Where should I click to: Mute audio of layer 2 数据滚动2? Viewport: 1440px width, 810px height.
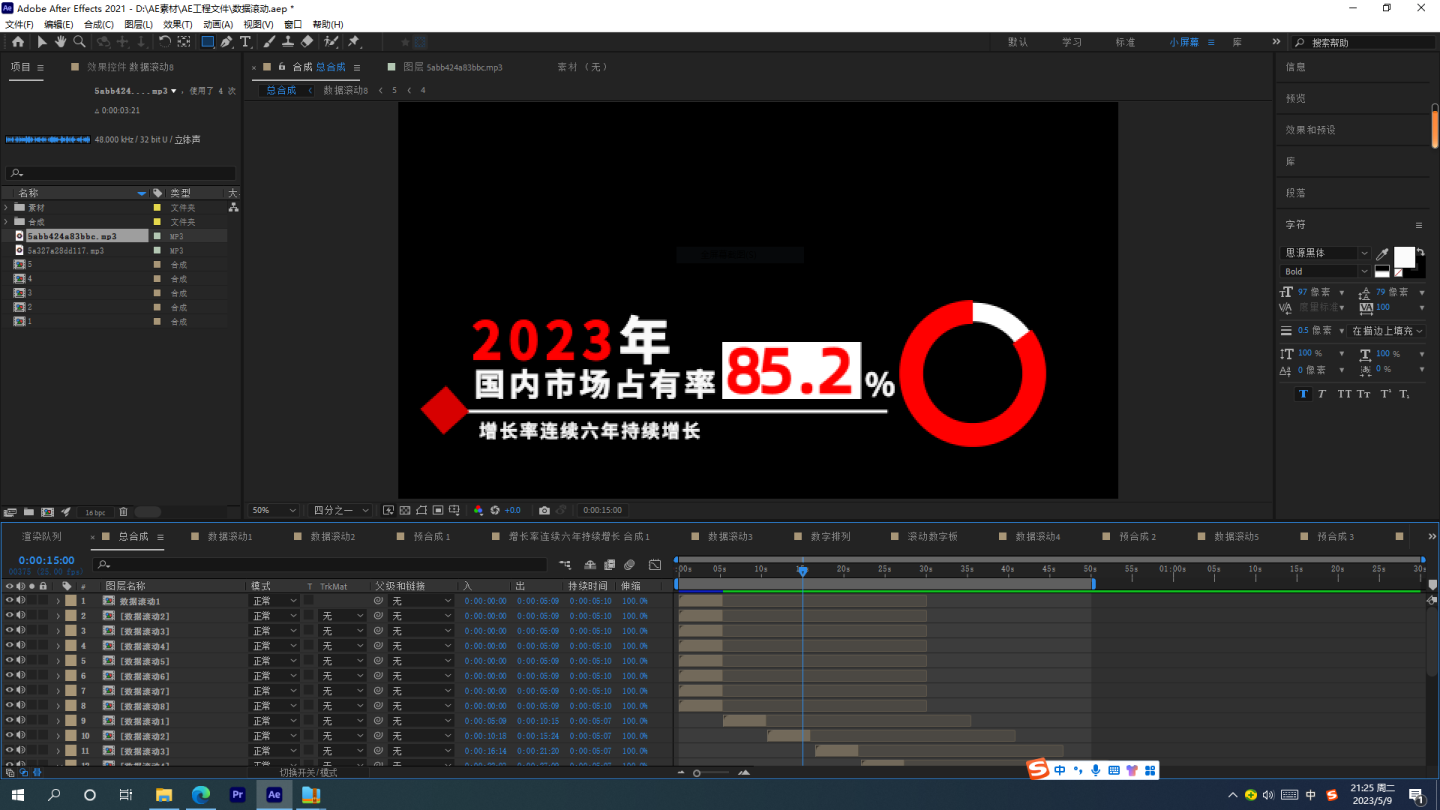[20, 616]
